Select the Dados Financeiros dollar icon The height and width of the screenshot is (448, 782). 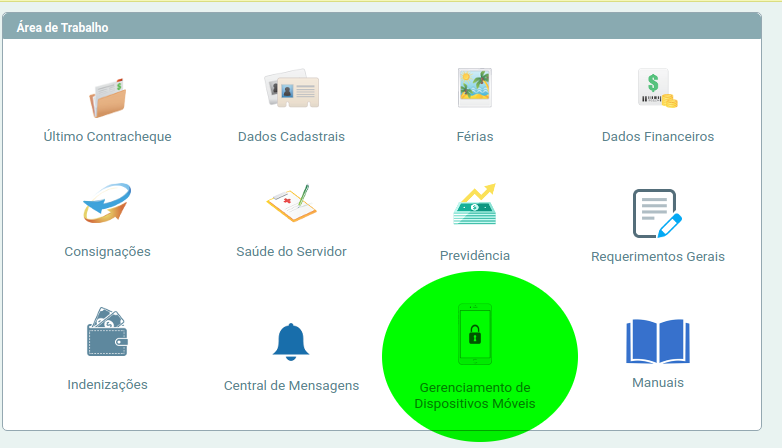[x=657, y=88]
